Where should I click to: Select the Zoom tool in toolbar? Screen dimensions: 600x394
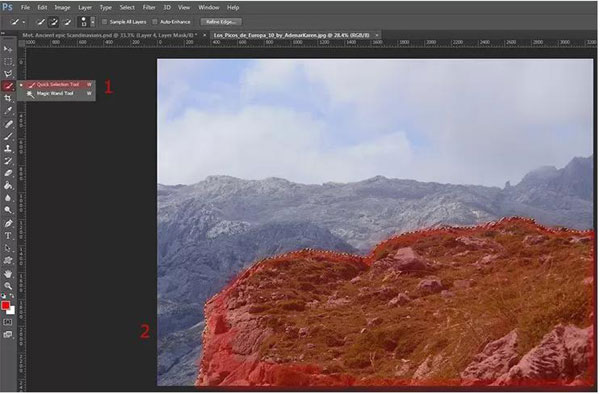(8, 286)
